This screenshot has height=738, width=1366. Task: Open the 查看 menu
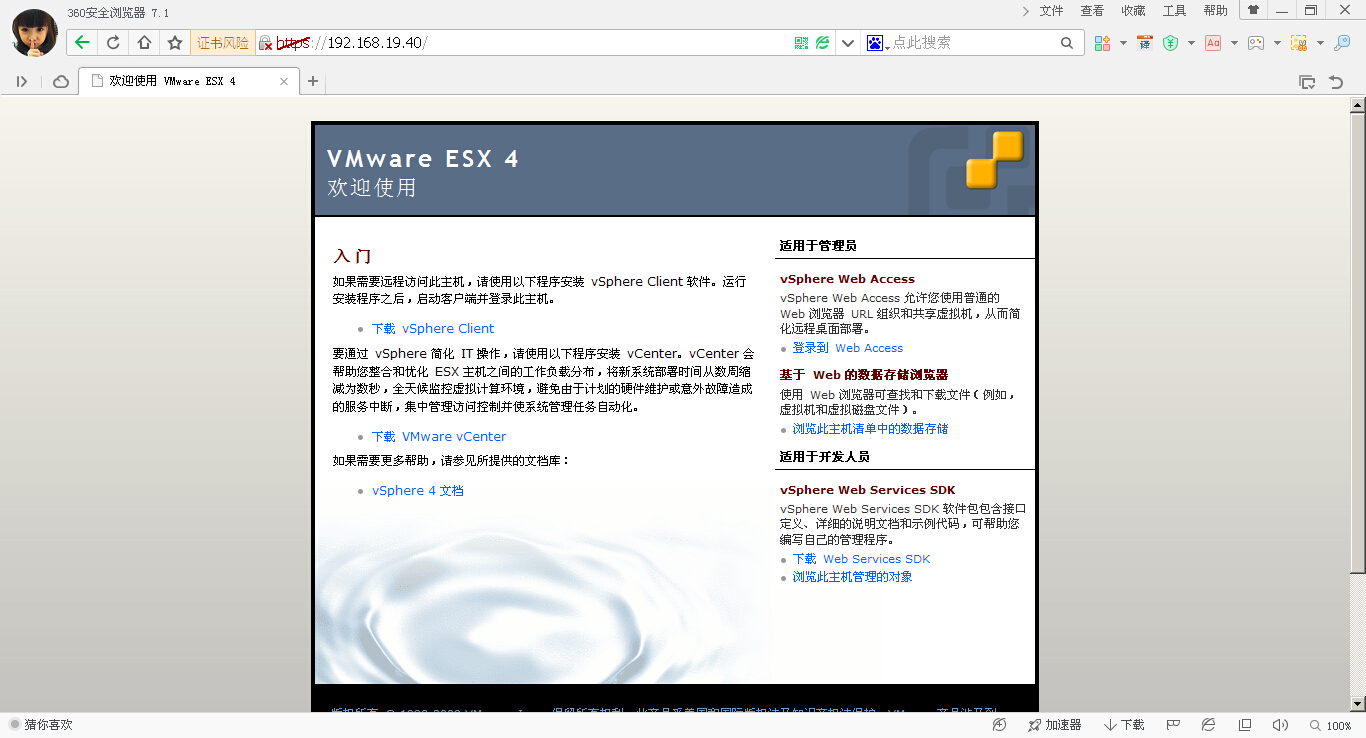pos(1092,11)
